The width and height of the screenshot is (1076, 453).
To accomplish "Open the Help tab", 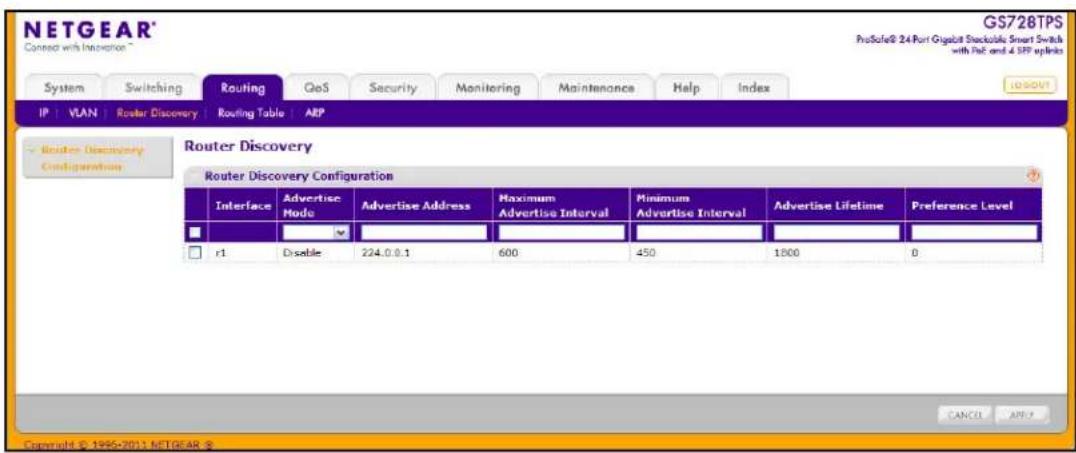I will pyautogui.click(x=685, y=88).
